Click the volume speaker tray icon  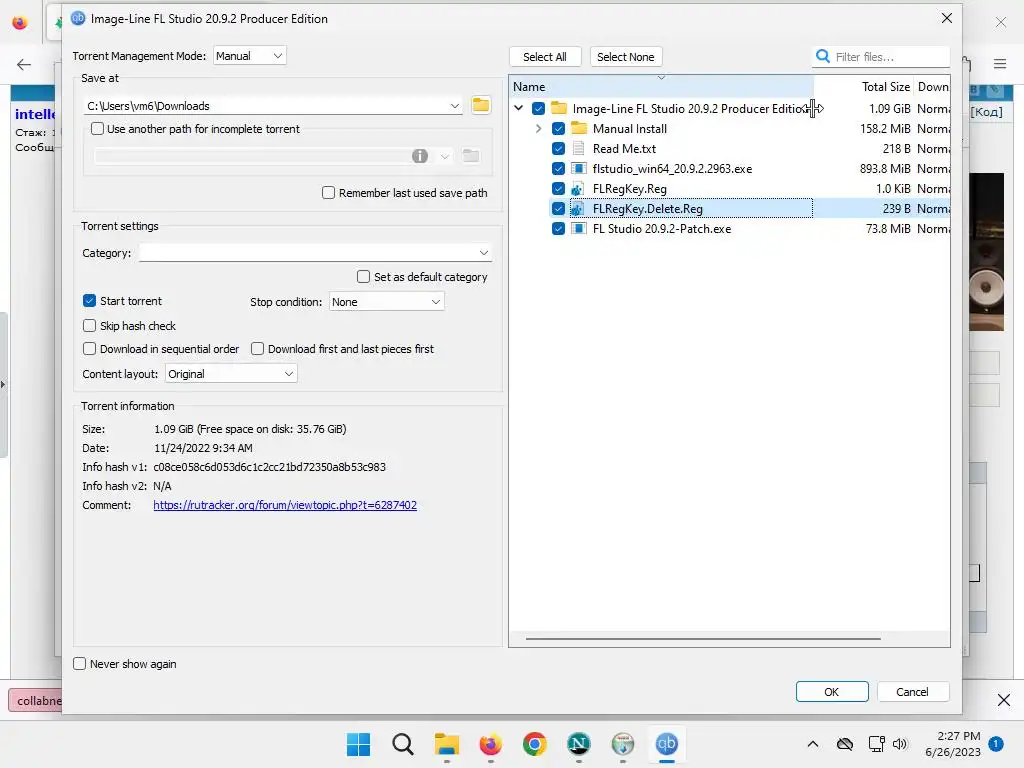point(900,744)
